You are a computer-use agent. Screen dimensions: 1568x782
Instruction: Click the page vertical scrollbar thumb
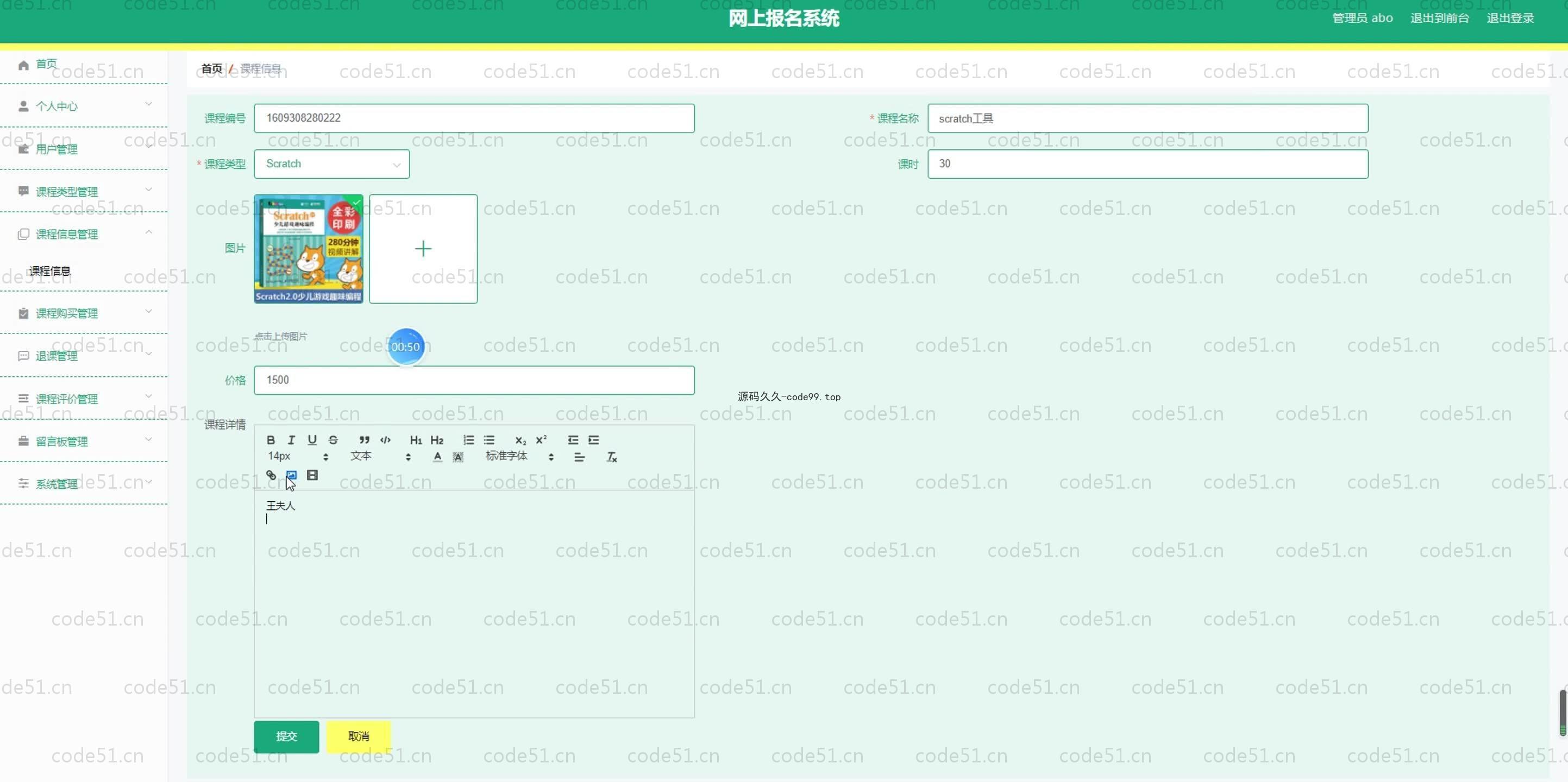(1563, 712)
